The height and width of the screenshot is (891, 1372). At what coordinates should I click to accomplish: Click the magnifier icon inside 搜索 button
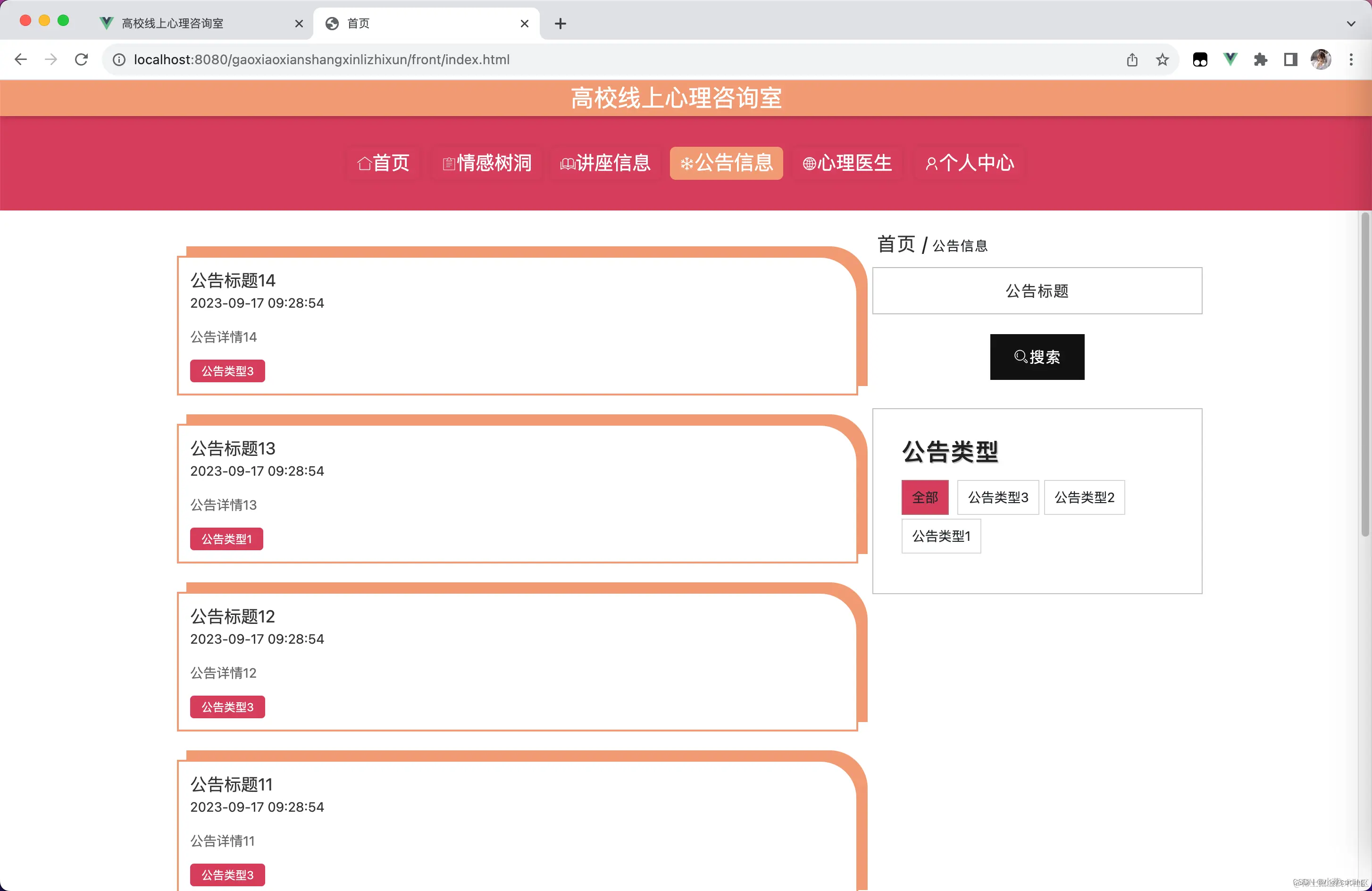click(x=1021, y=357)
